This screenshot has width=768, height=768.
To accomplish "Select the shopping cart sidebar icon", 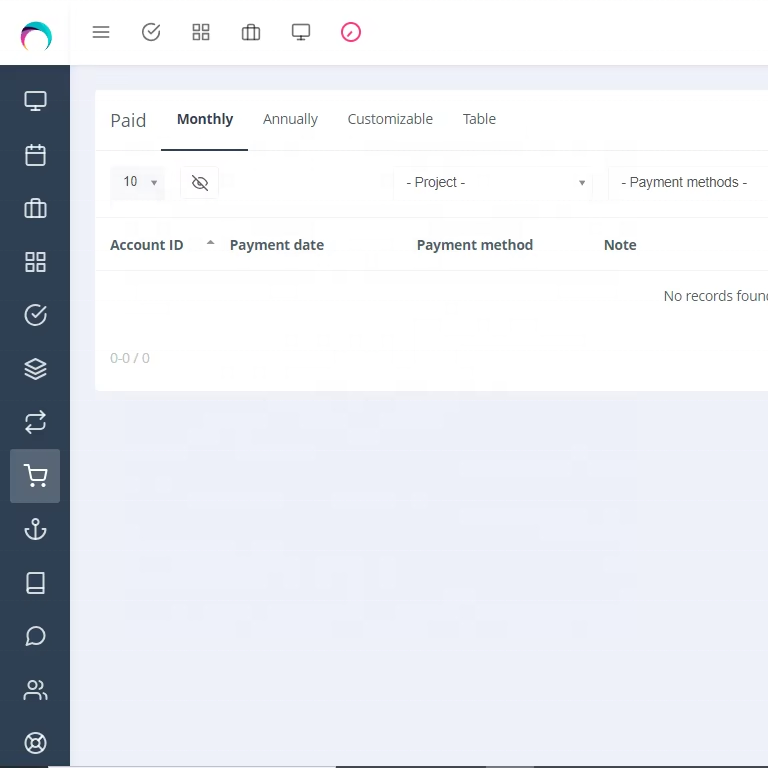I will 35,476.
